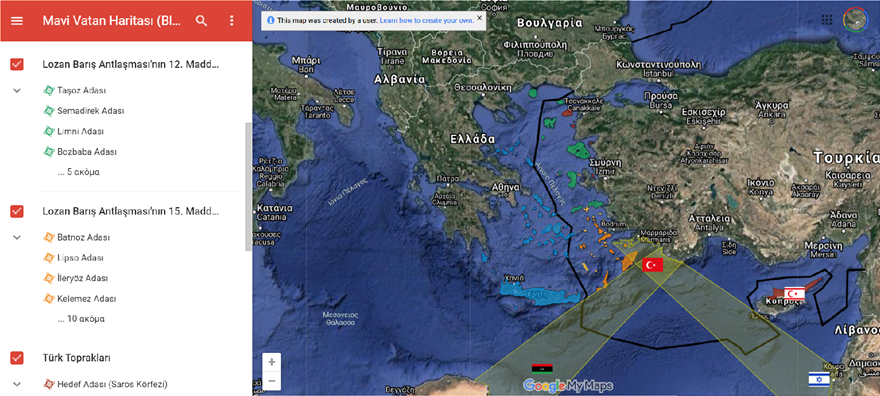Click the 'Κωνσταντινούπολη' city label

coord(658,65)
